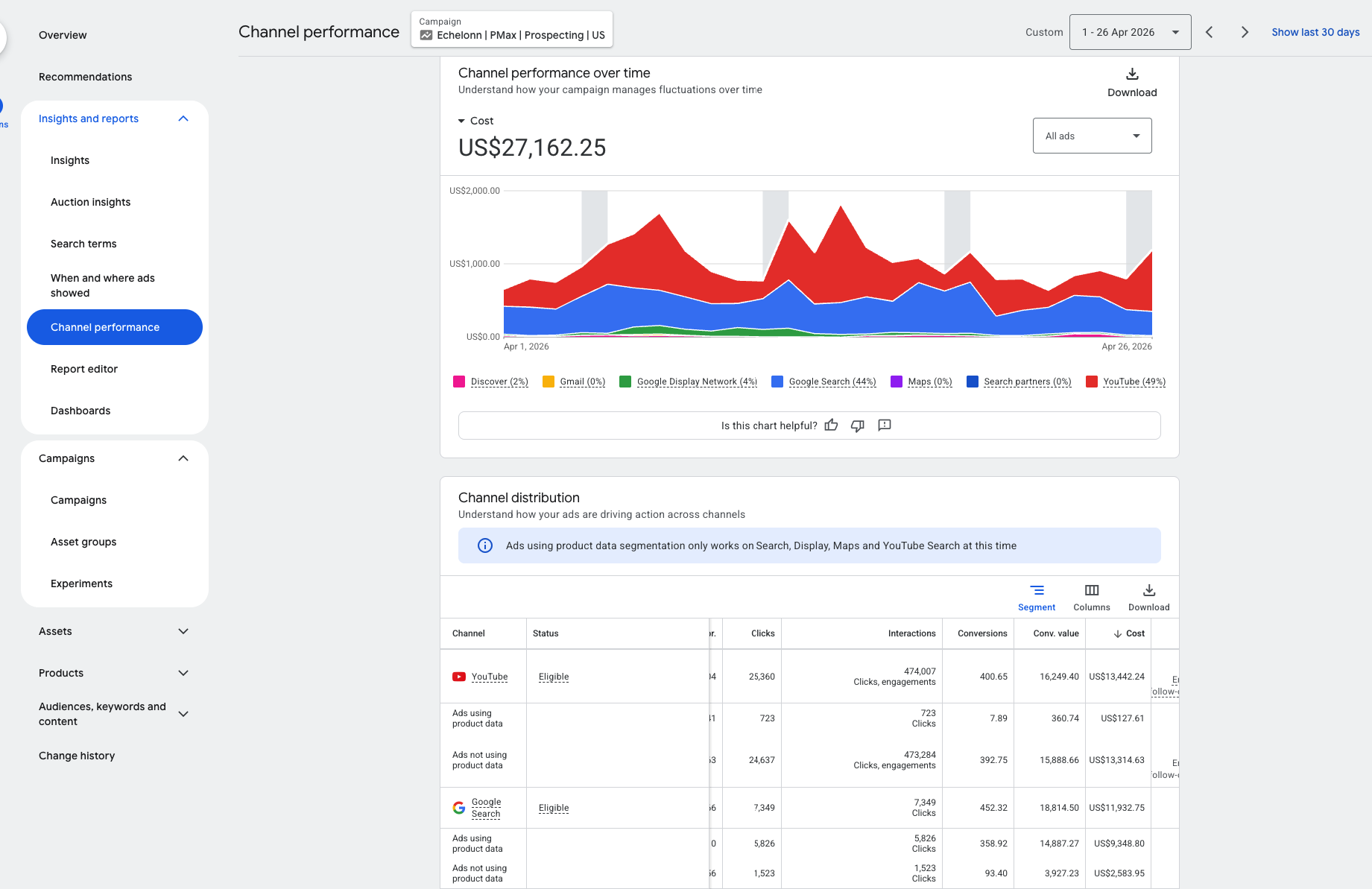Open Auction insights in the sidebar
Screen dimensions: 1372x889
(x=91, y=202)
